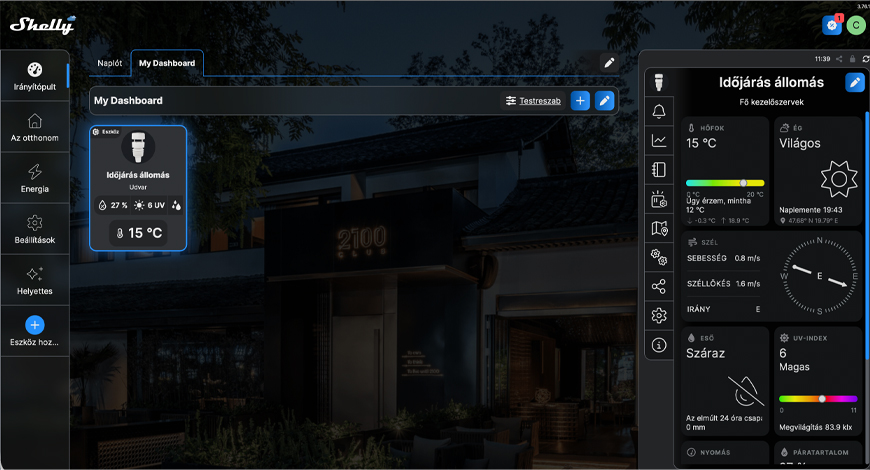Open the notifications icon with red badge
Image resolution: width=870 pixels, height=470 pixels.
pos(831,24)
